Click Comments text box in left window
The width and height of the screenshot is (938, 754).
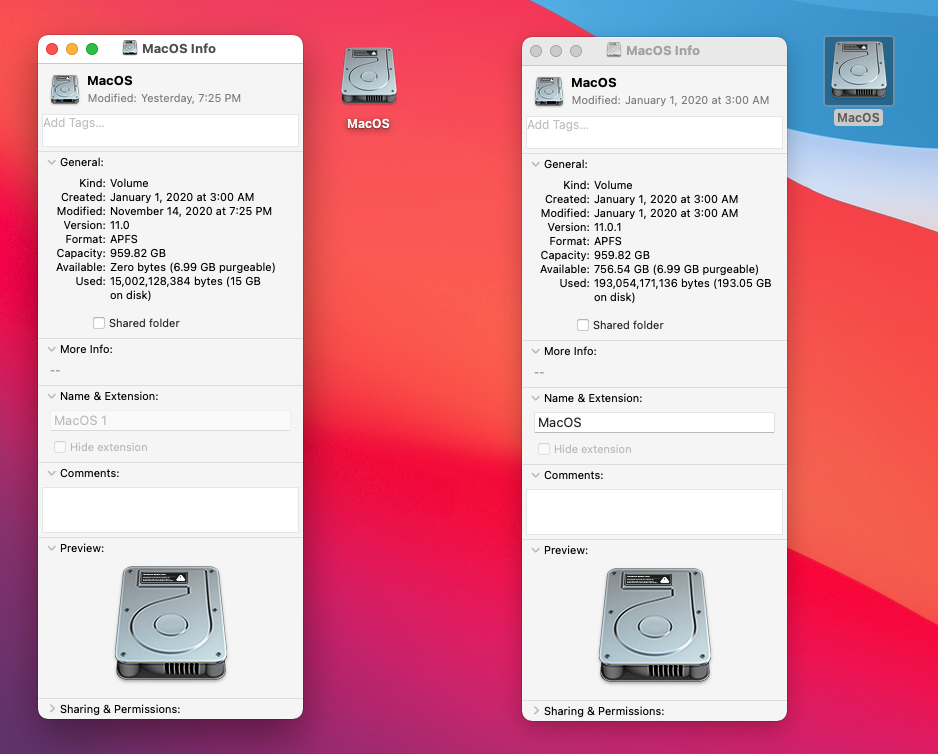click(x=170, y=510)
